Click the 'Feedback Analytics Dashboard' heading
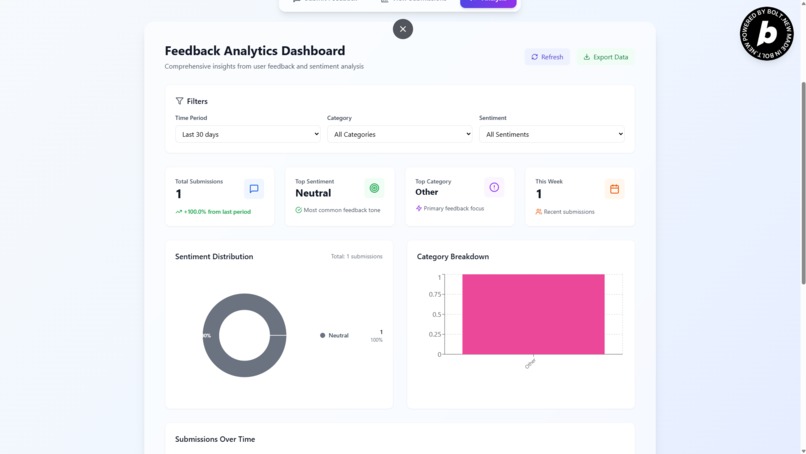The image size is (806, 454). (x=255, y=51)
